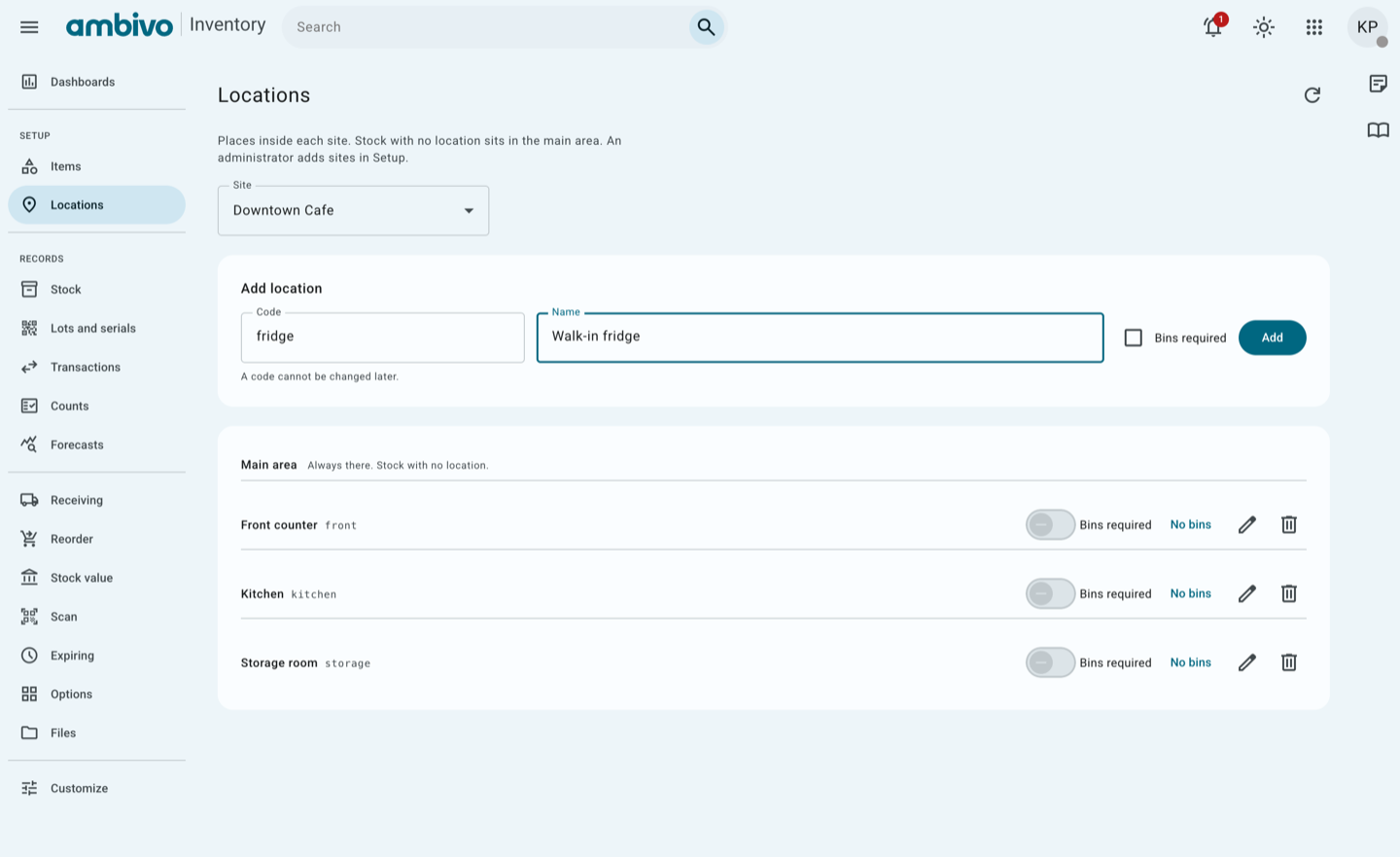Screen dimensions: 1400x857
Task: Switch theme with the sun icon
Action: tap(1264, 27)
